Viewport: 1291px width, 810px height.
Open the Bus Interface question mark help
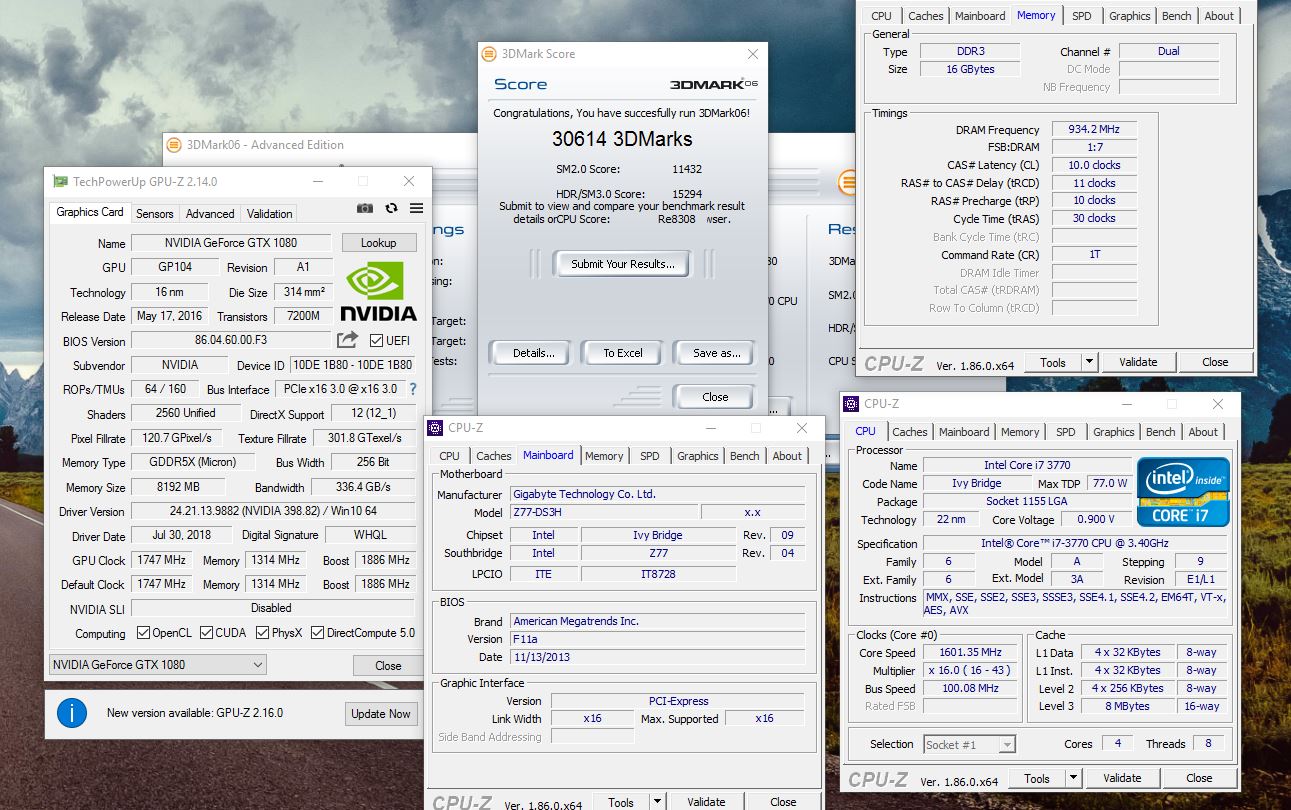pyautogui.click(x=412, y=389)
